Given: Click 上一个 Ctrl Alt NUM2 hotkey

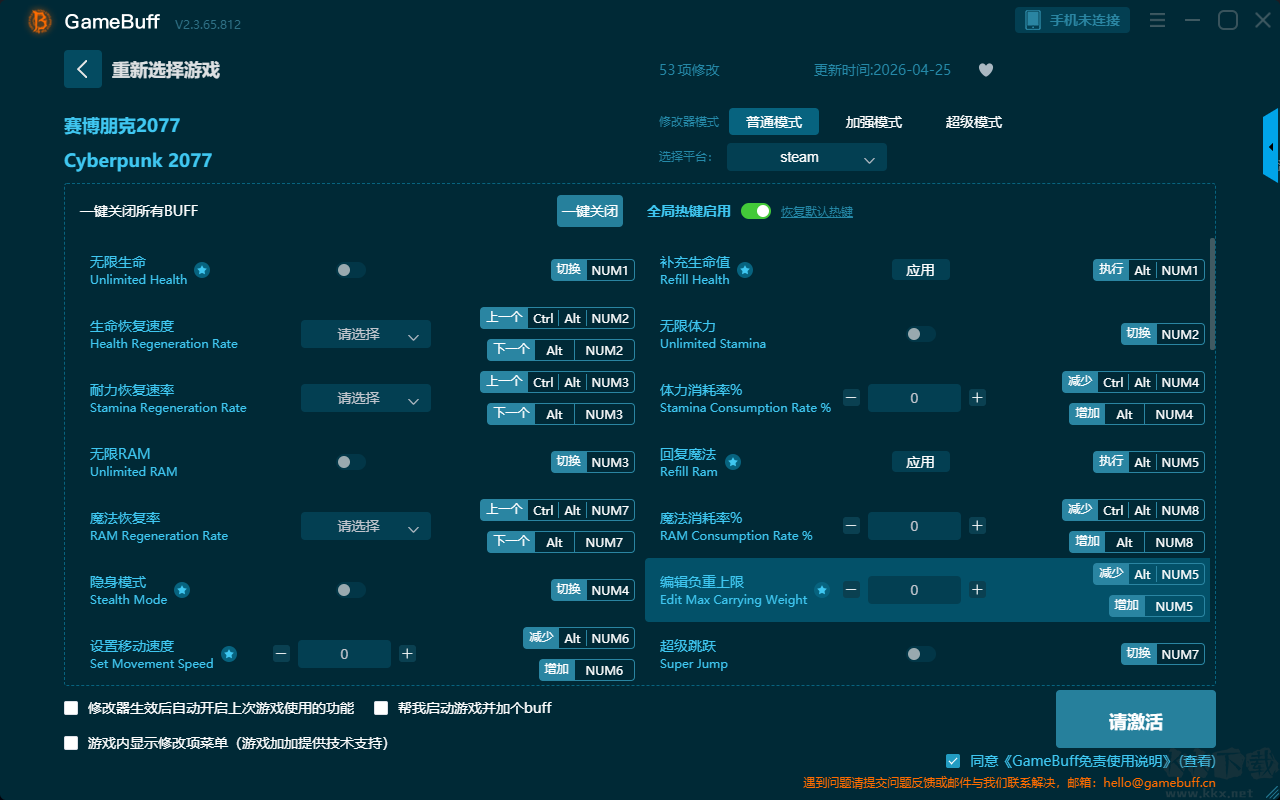Looking at the screenshot, I should pos(557,318).
